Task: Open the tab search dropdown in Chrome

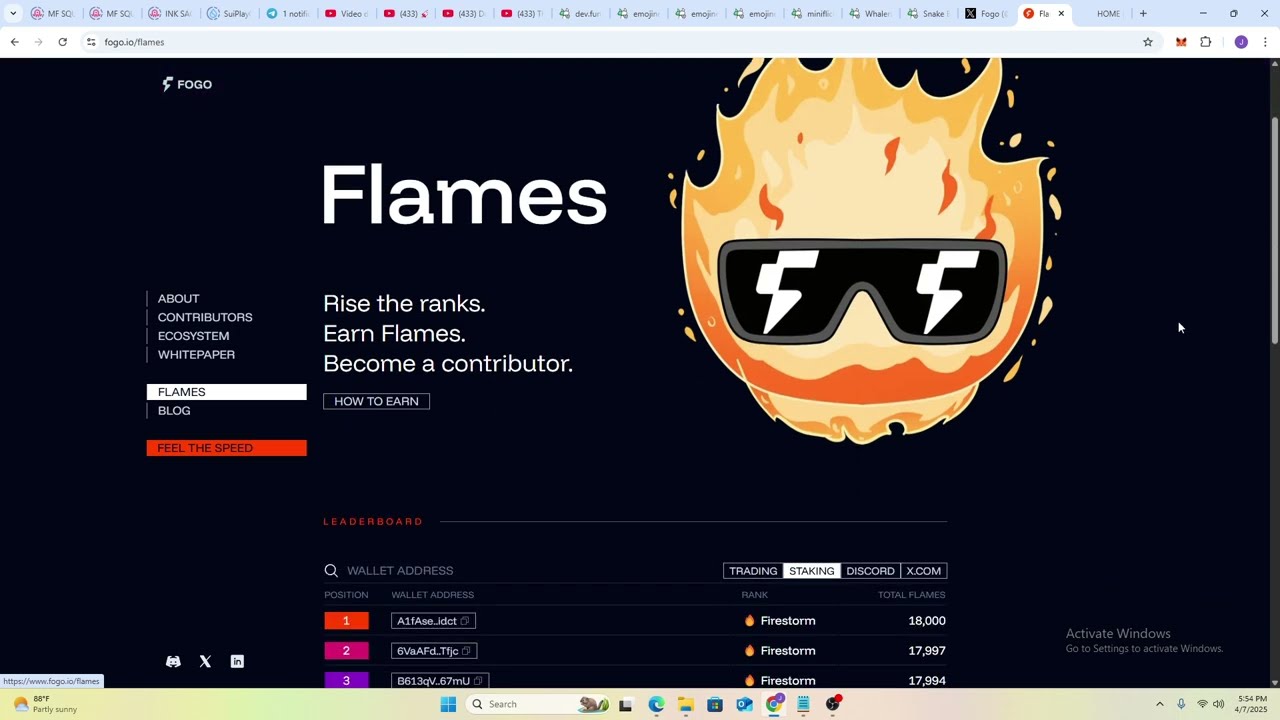Action: coord(13,14)
